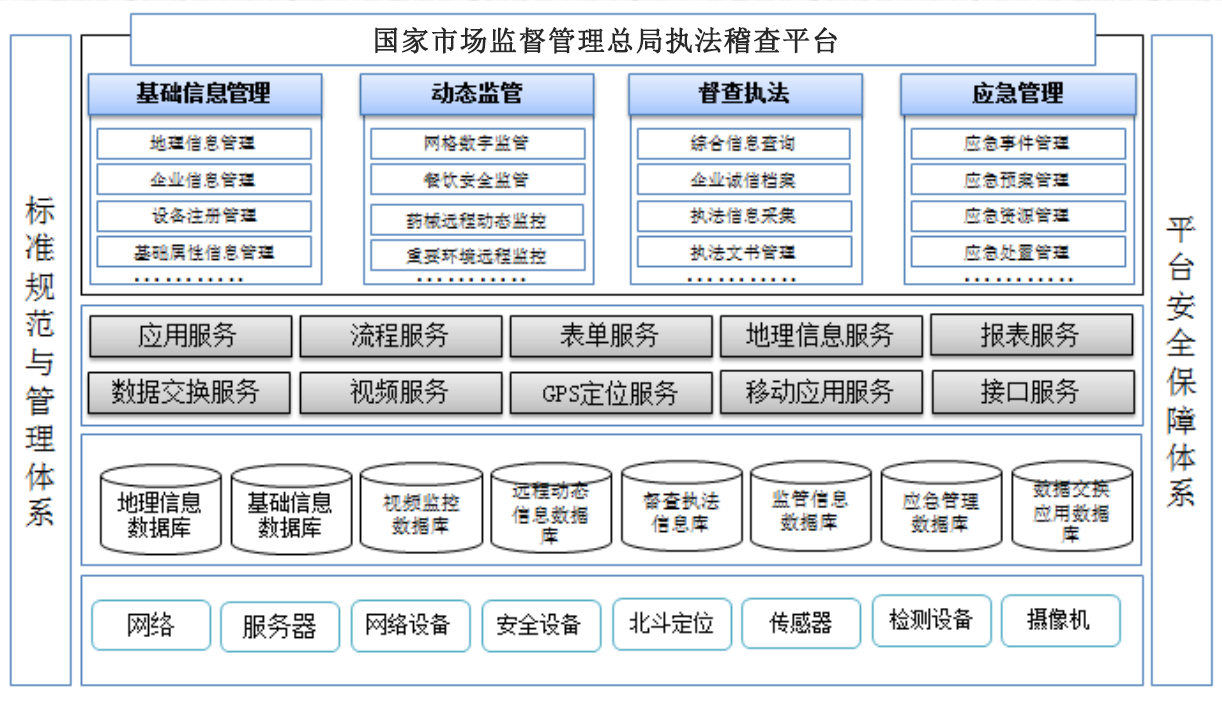Click the 基础属性信息管理 item
The height and width of the screenshot is (702, 1222).
[x=204, y=252]
